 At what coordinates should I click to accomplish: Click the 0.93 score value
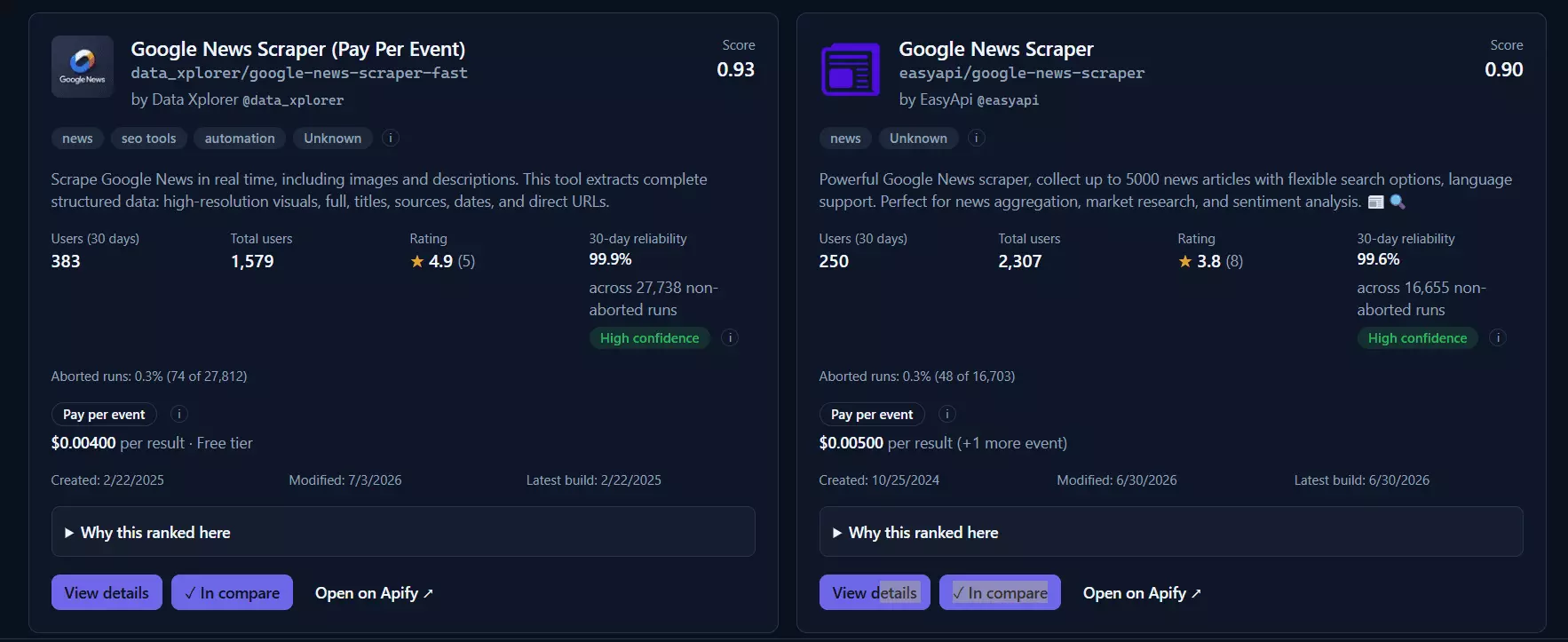click(x=736, y=69)
